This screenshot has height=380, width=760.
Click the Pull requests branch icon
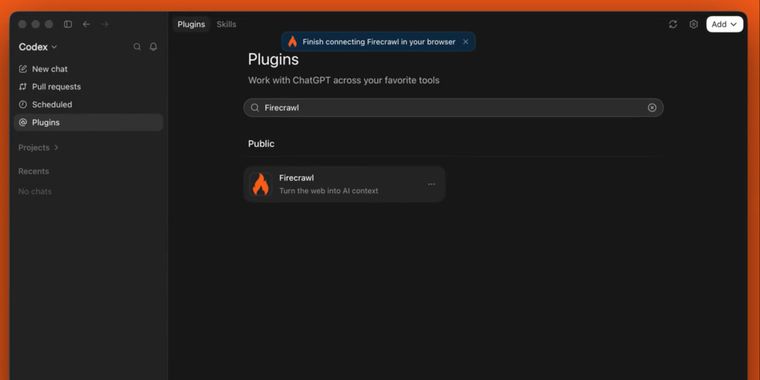23,87
